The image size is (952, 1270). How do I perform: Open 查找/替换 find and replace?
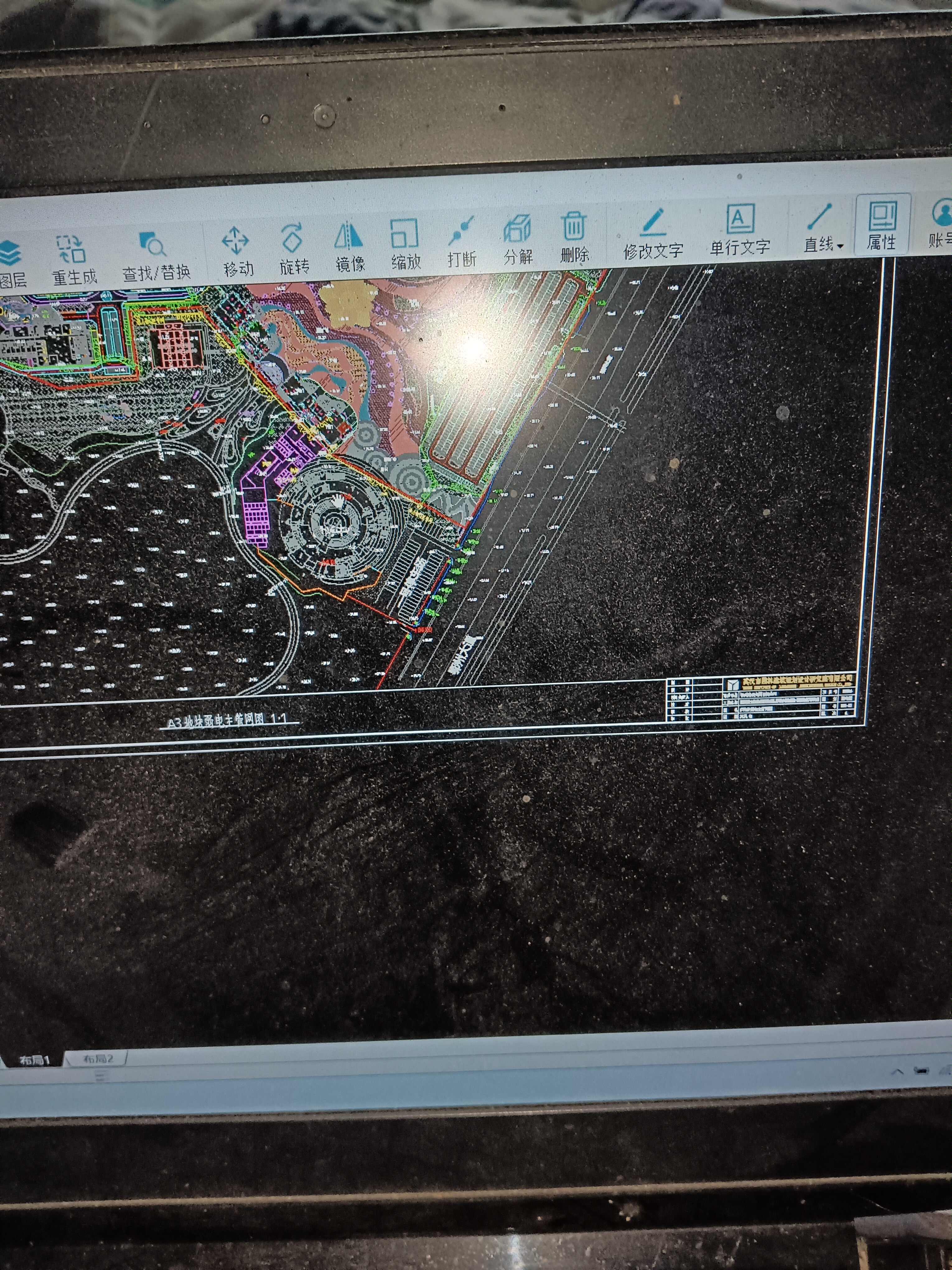click(156, 256)
